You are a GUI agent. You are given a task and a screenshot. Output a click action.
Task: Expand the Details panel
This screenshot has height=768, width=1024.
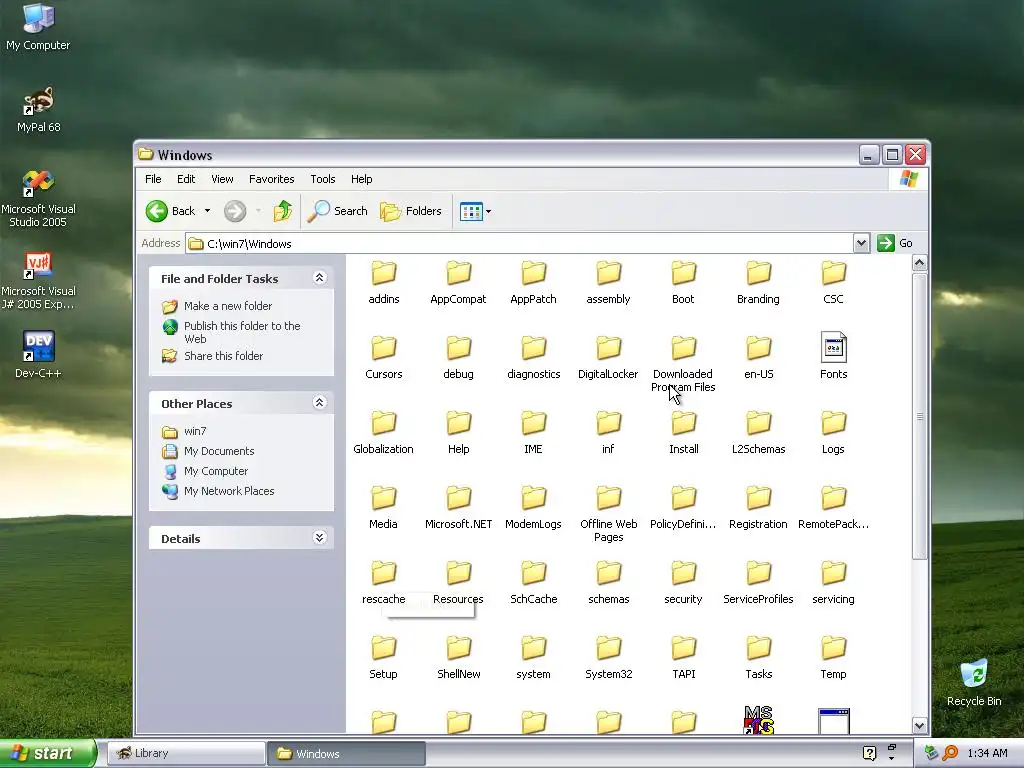[319, 537]
